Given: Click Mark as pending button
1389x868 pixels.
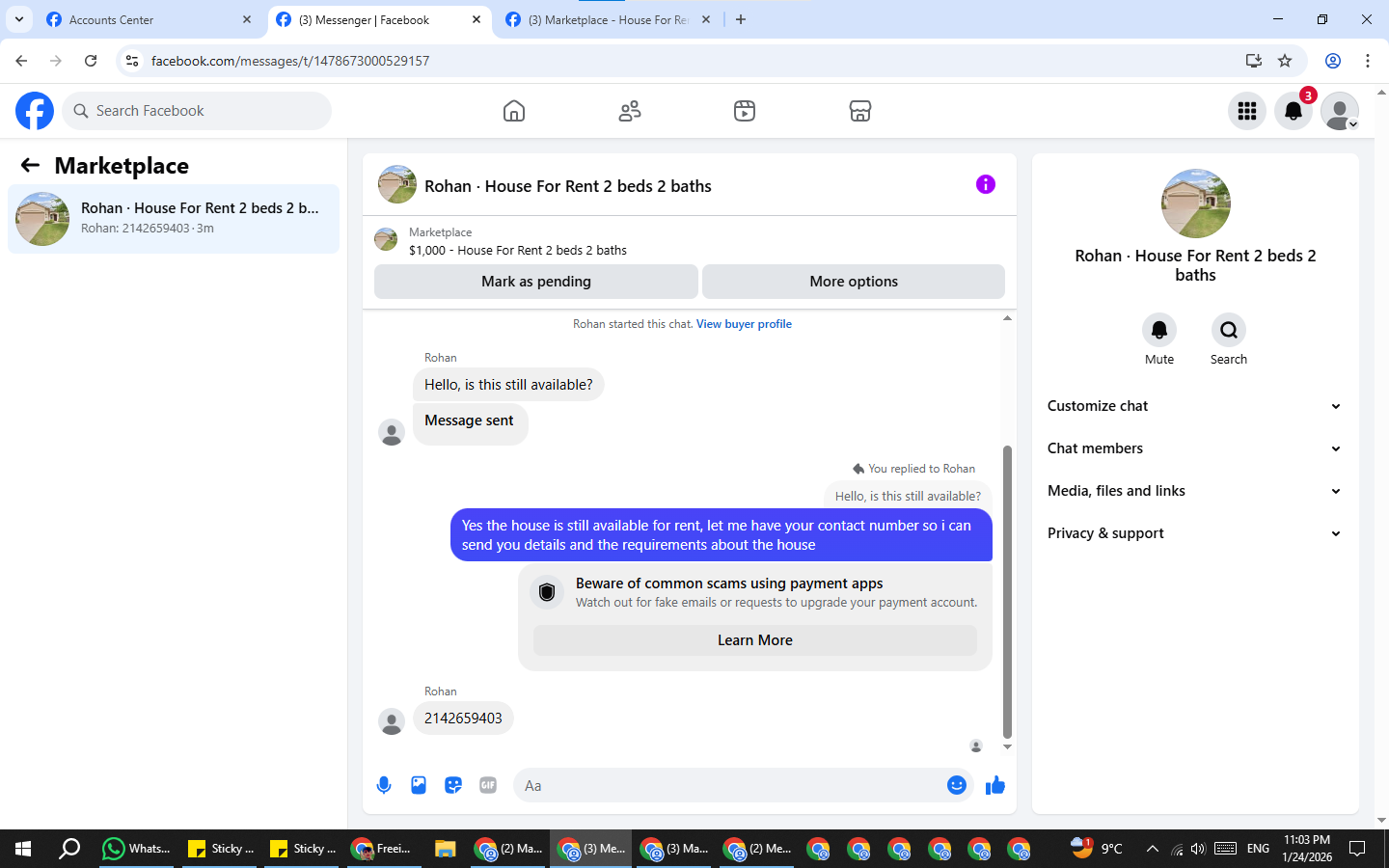Looking at the screenshot, I should [536, 282].
